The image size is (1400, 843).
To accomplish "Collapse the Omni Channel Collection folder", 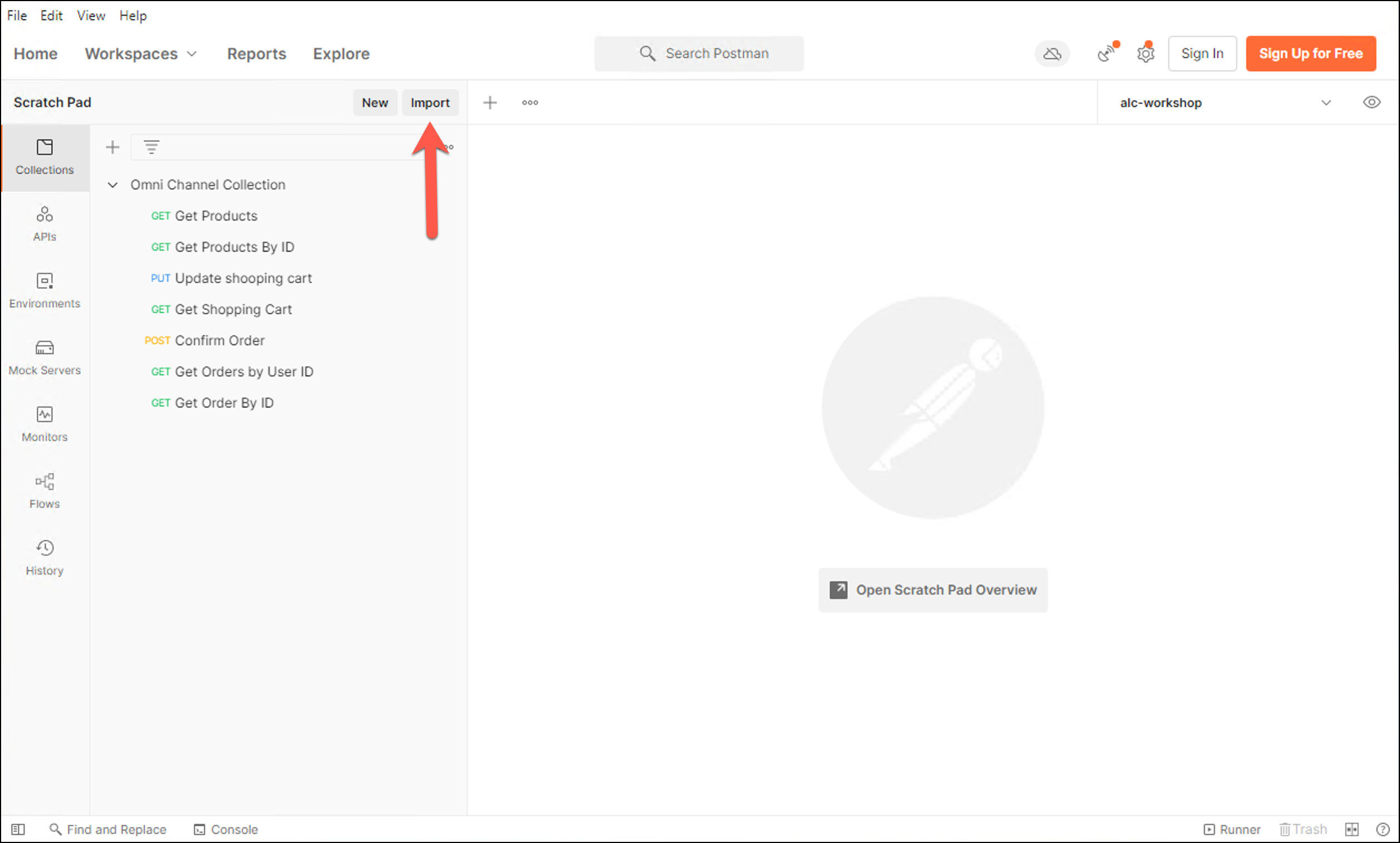I will (112, 185).
